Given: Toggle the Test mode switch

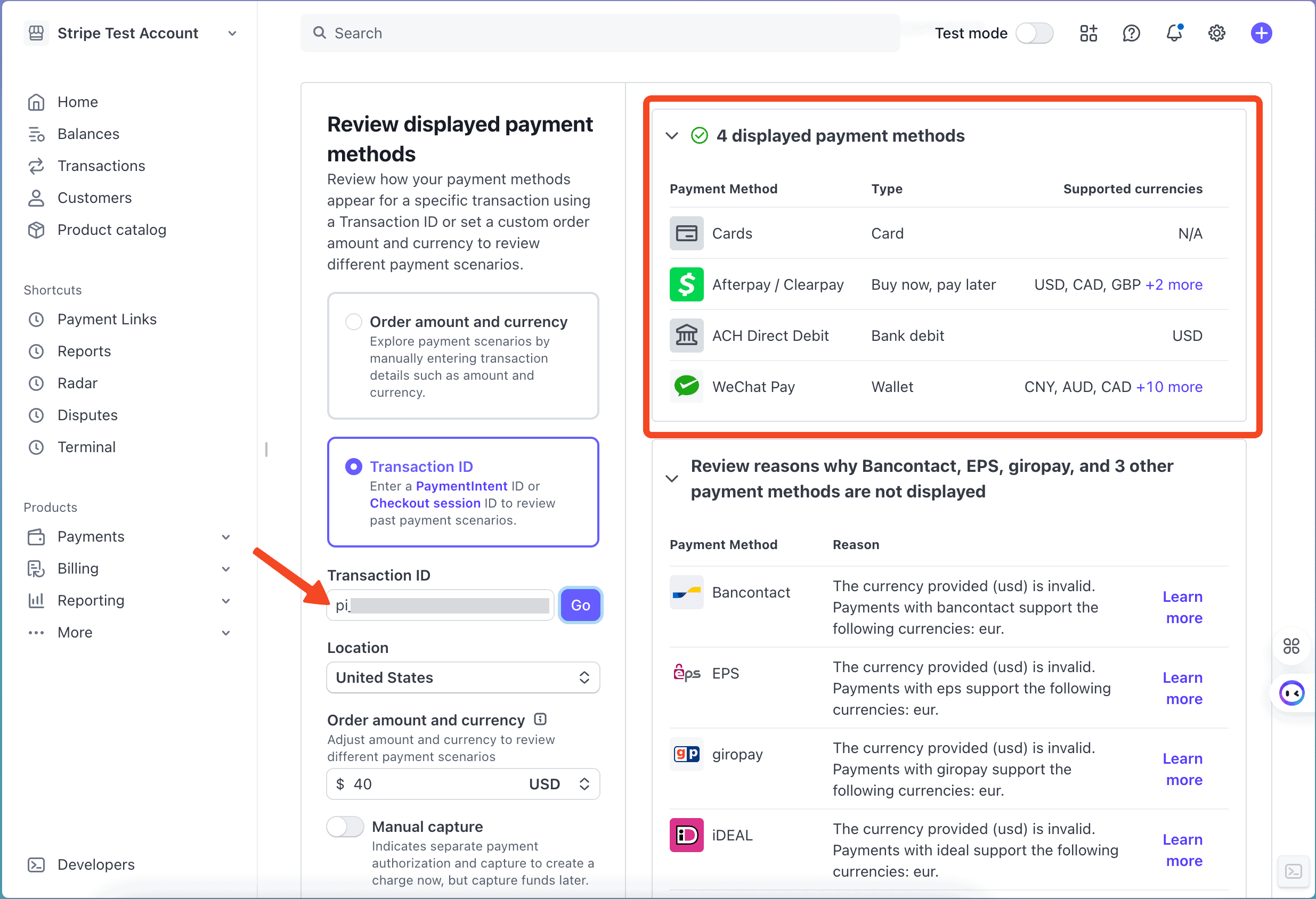Looking at the screenshot, I should click(1034, 33).
